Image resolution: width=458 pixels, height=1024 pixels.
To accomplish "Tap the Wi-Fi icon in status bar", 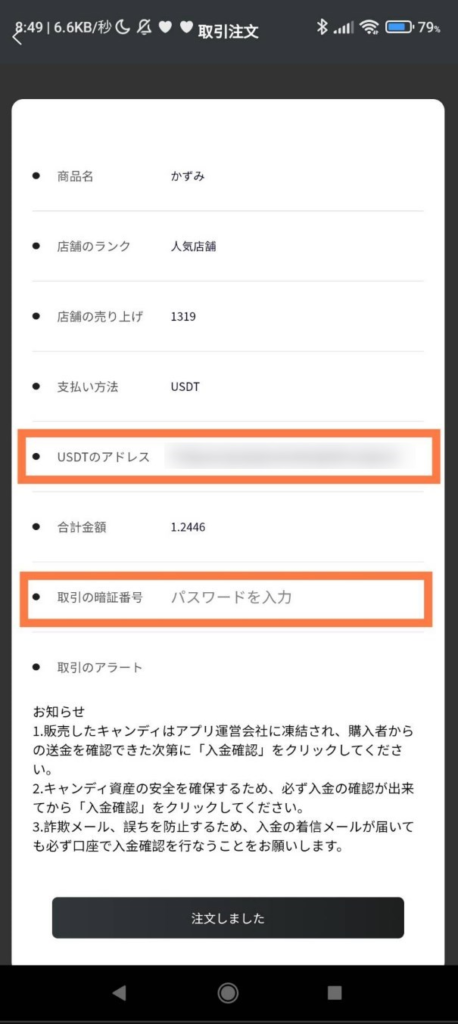I will pyautogui.click(x=370, y=27).
